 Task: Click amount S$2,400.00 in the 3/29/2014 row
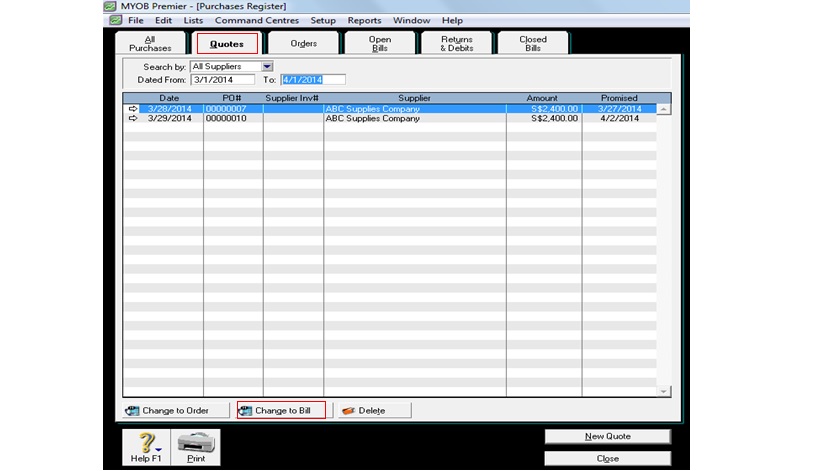coord(554,119)
